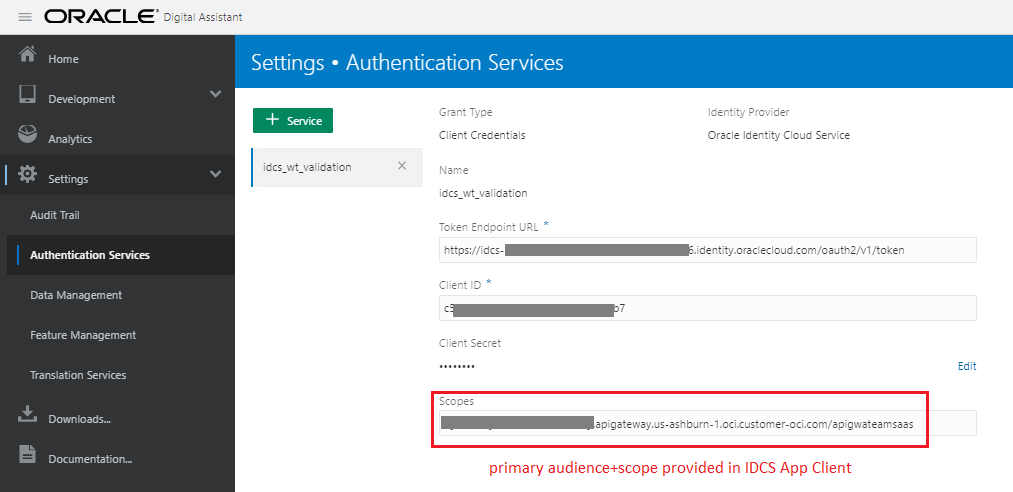The height and width of the screenshot is (492, 1013).
Task: Click Edit link for Client Secret
Action: click(x=966, y=366)
